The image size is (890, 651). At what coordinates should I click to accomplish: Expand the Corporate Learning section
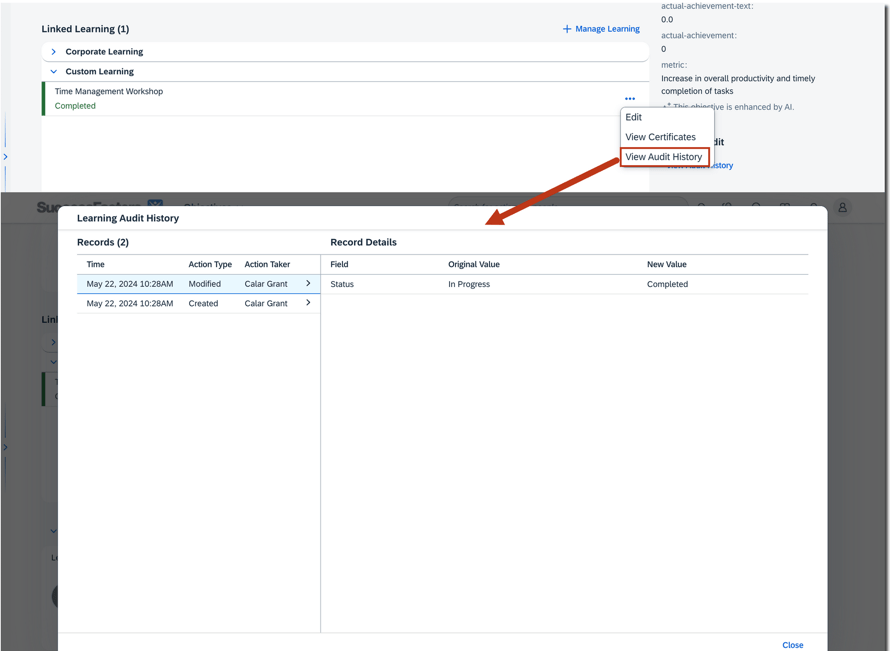54,52
